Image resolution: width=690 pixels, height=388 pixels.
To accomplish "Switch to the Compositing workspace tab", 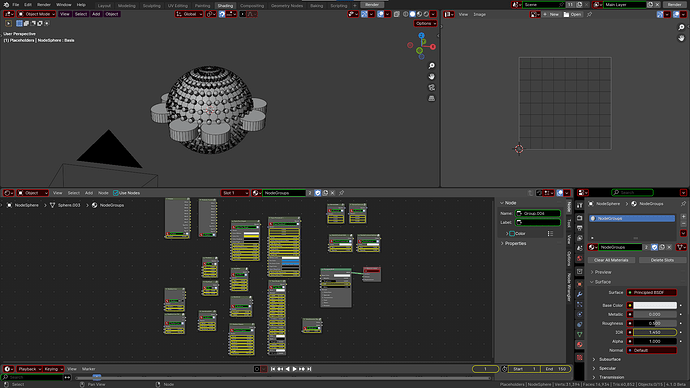I will tap(252, 6).
